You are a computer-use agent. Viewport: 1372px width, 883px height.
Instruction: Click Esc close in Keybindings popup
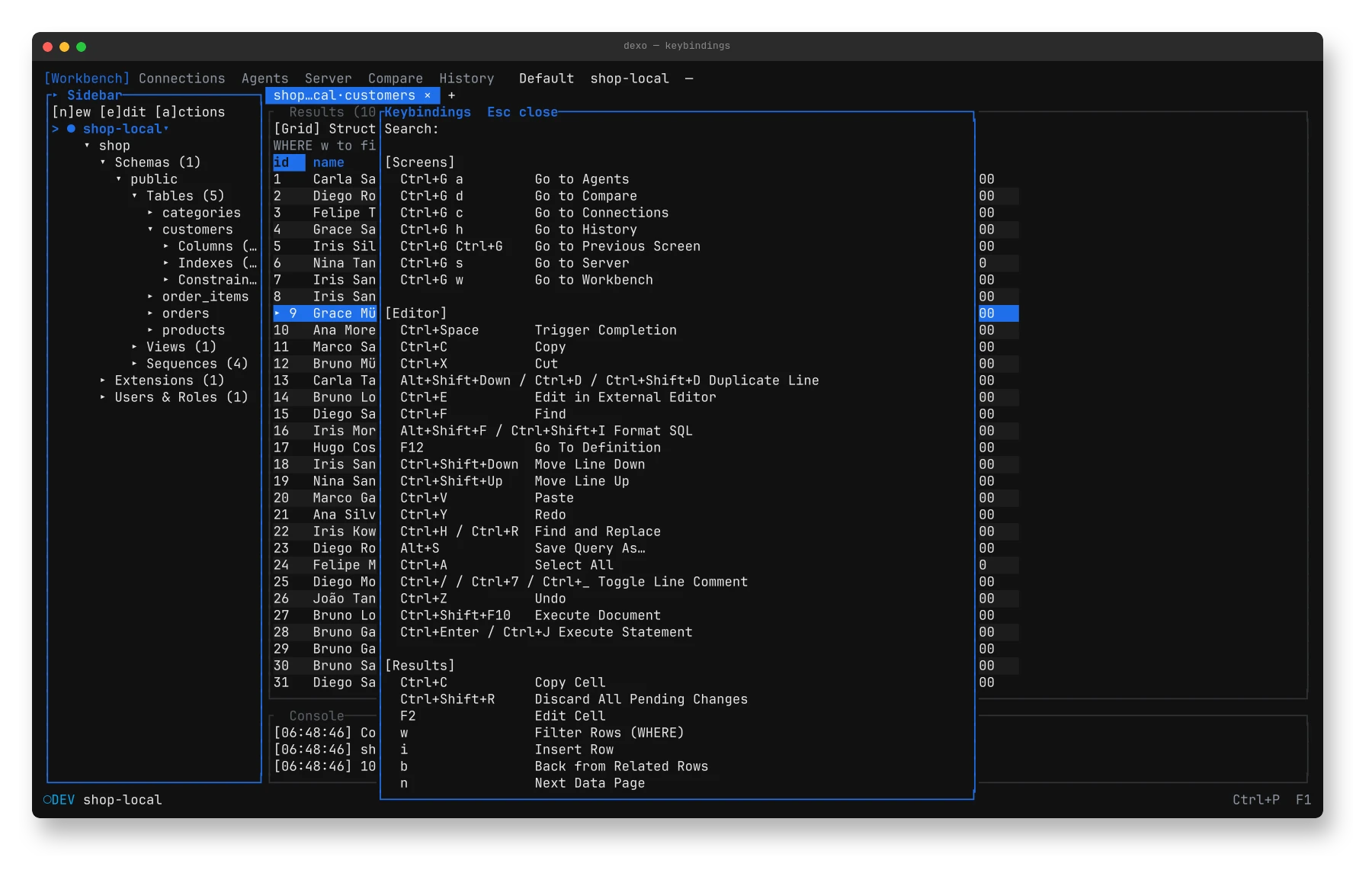pyautogui.click(x=522, y=112)
